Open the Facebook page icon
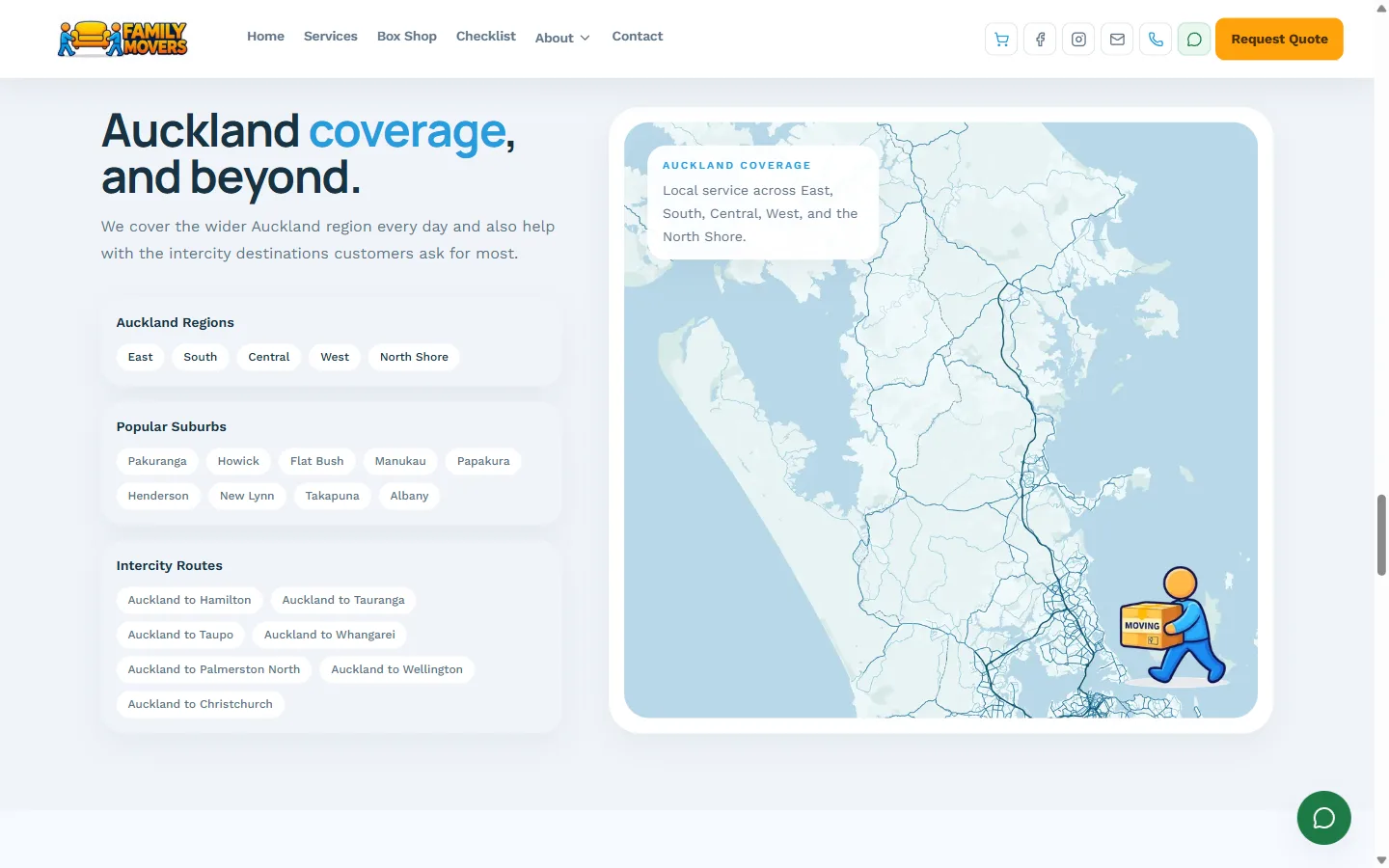1389x868 pixels. tap(1040, 40)
